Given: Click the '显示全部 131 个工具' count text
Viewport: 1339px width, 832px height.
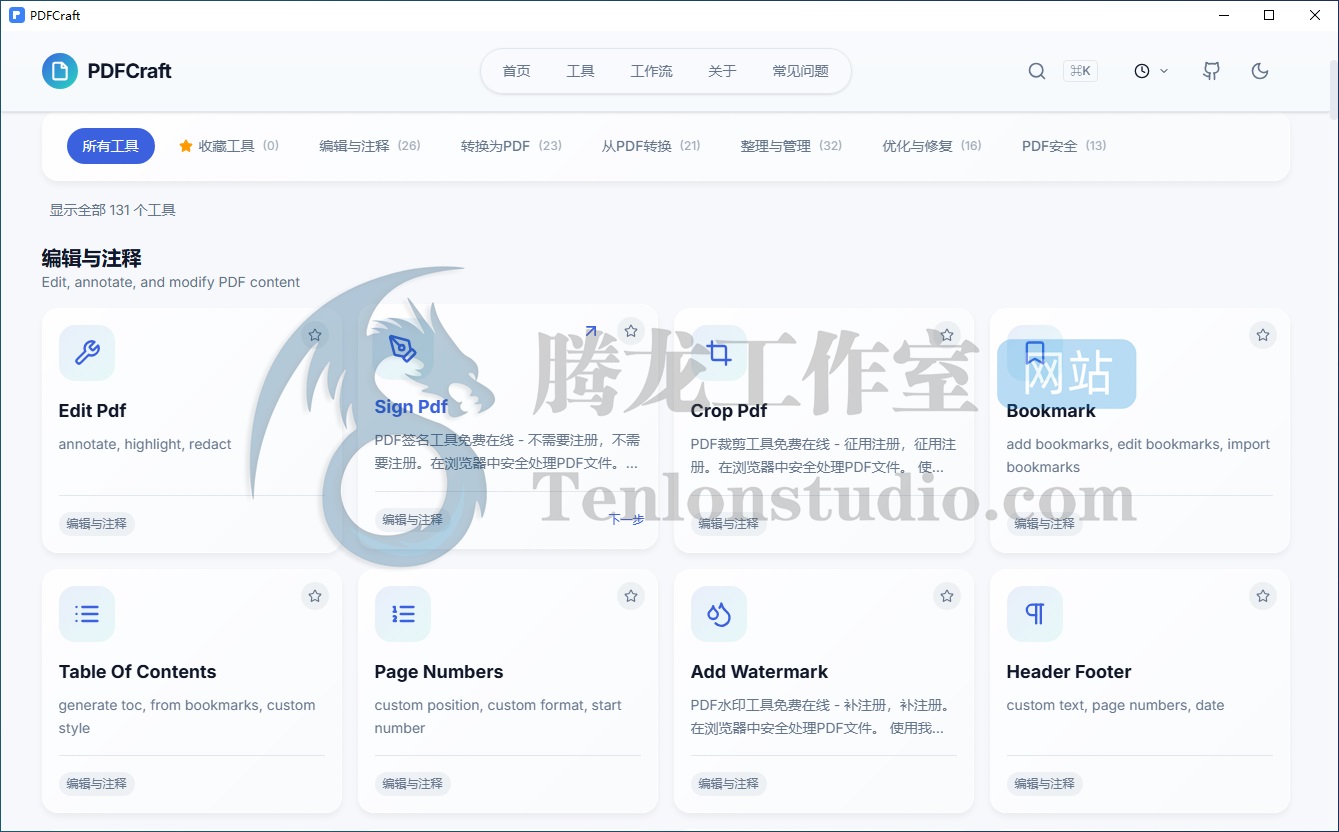Looking at the screenshot, I should (113, 210).
